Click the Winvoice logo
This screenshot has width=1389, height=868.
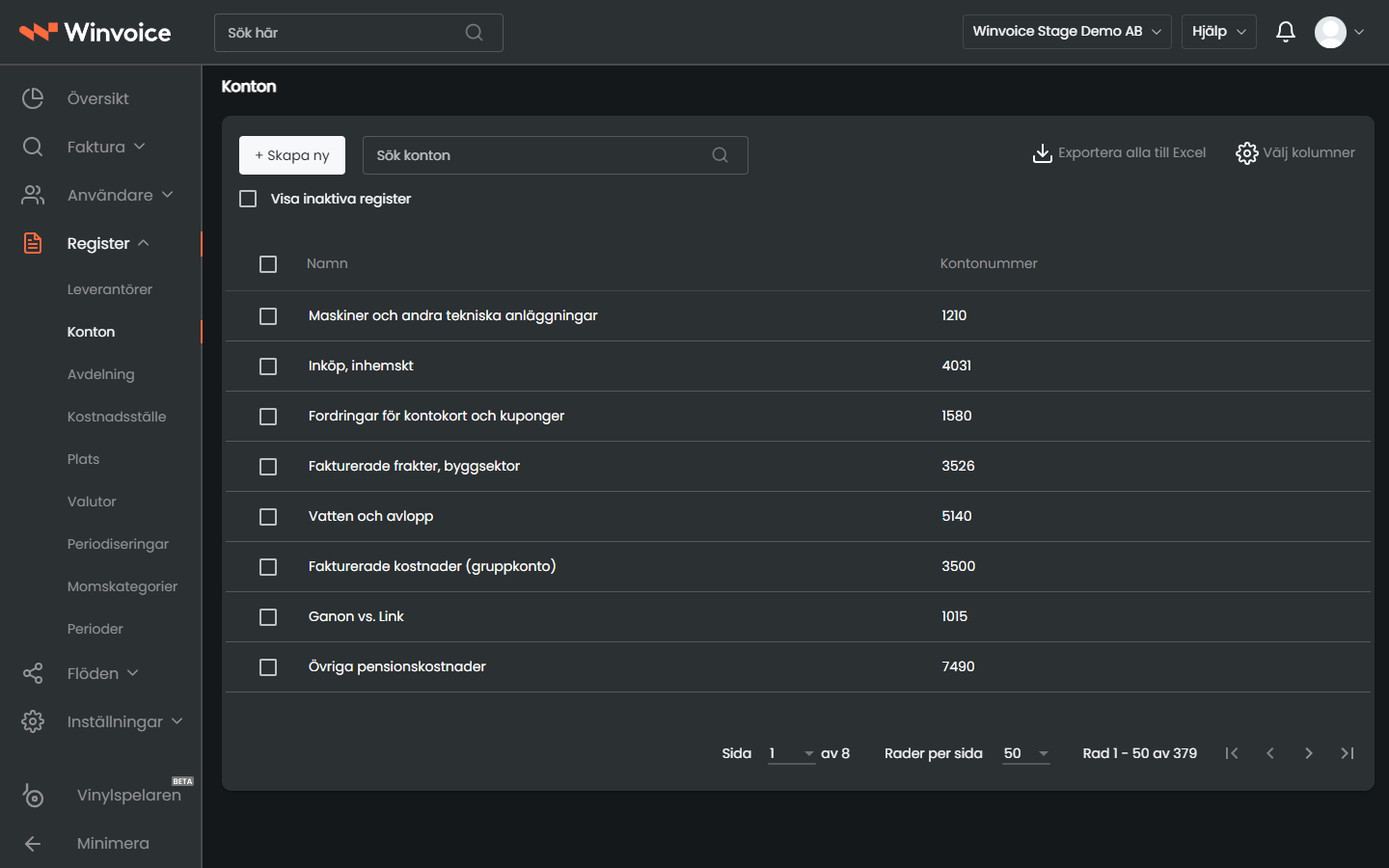coord(95,32)
